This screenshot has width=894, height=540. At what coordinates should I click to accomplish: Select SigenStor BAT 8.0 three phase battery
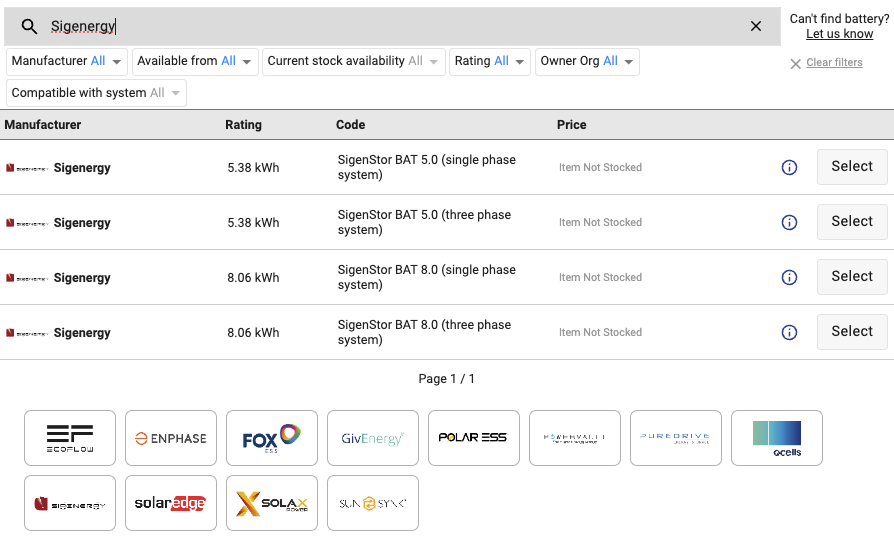click(x=852, y=332)
